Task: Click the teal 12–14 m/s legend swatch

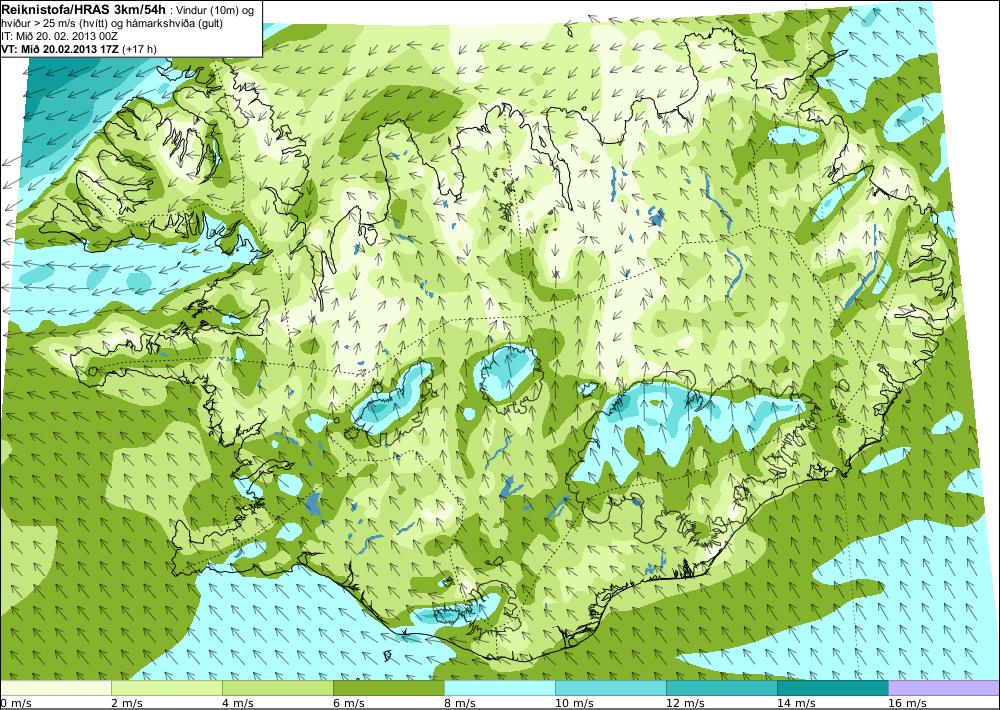Action: coord(722,688)
